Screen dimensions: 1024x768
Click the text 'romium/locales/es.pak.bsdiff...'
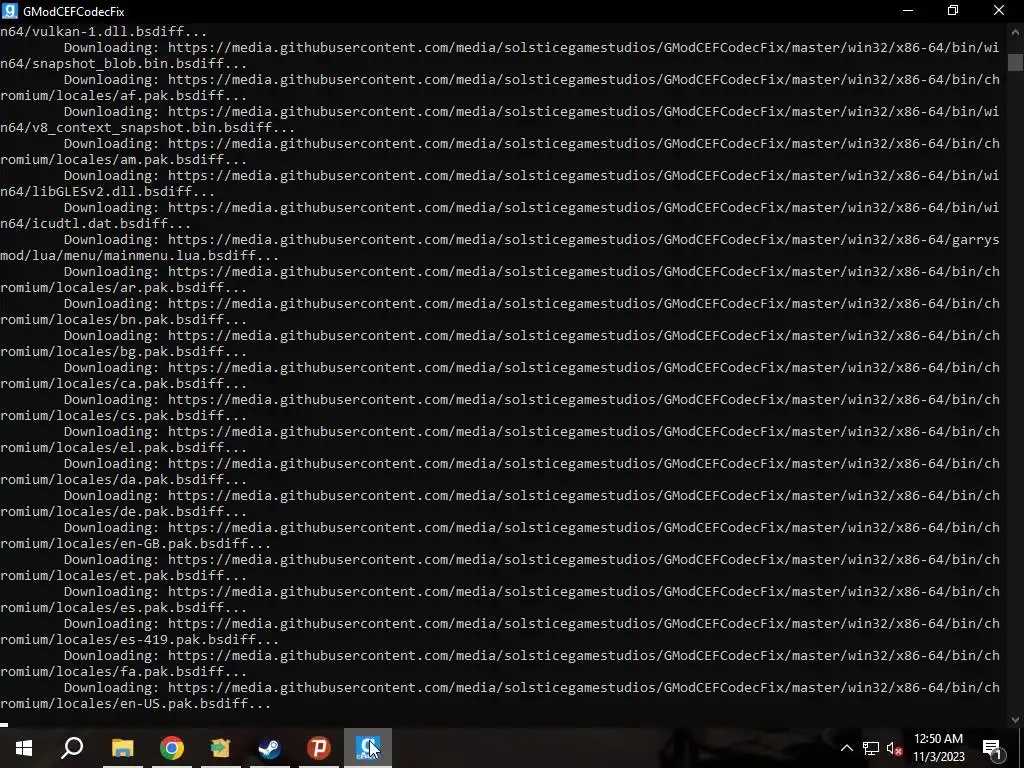[123, 607]
